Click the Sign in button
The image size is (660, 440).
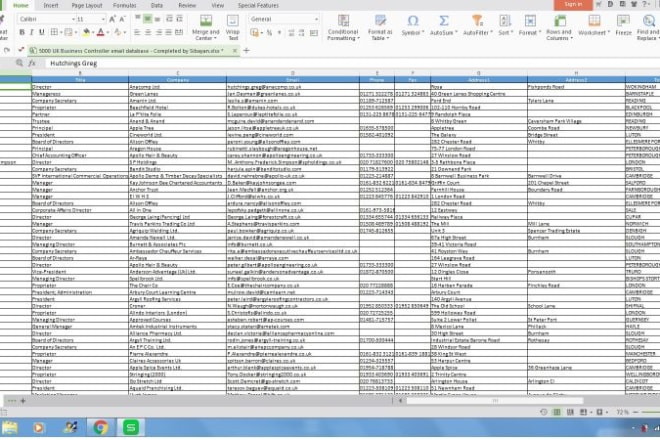click(573, 5)
